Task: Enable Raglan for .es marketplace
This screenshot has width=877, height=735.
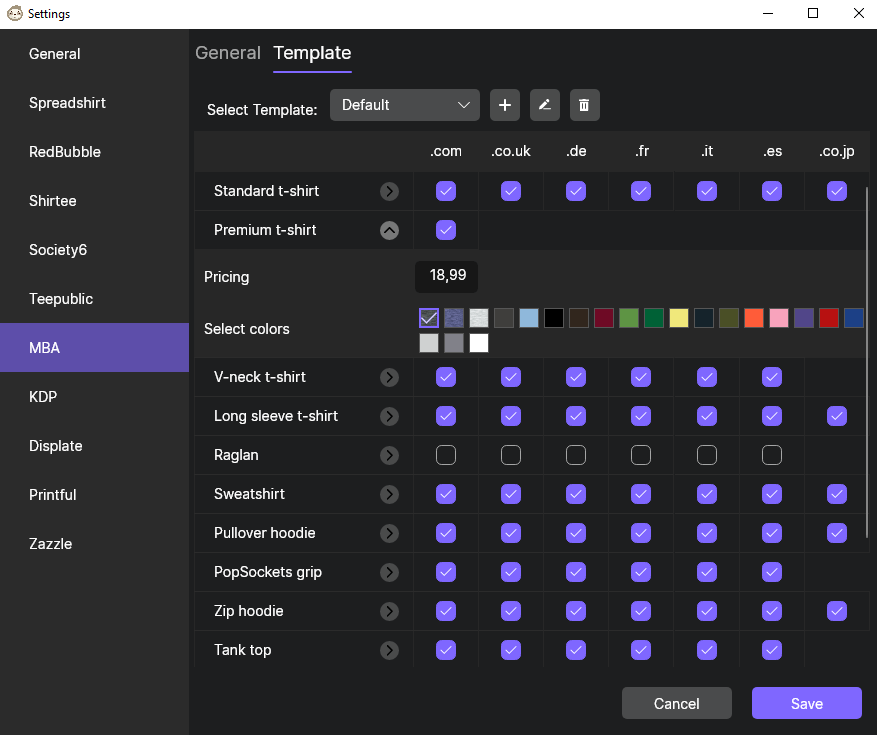Action: click(x=772, y=455)
